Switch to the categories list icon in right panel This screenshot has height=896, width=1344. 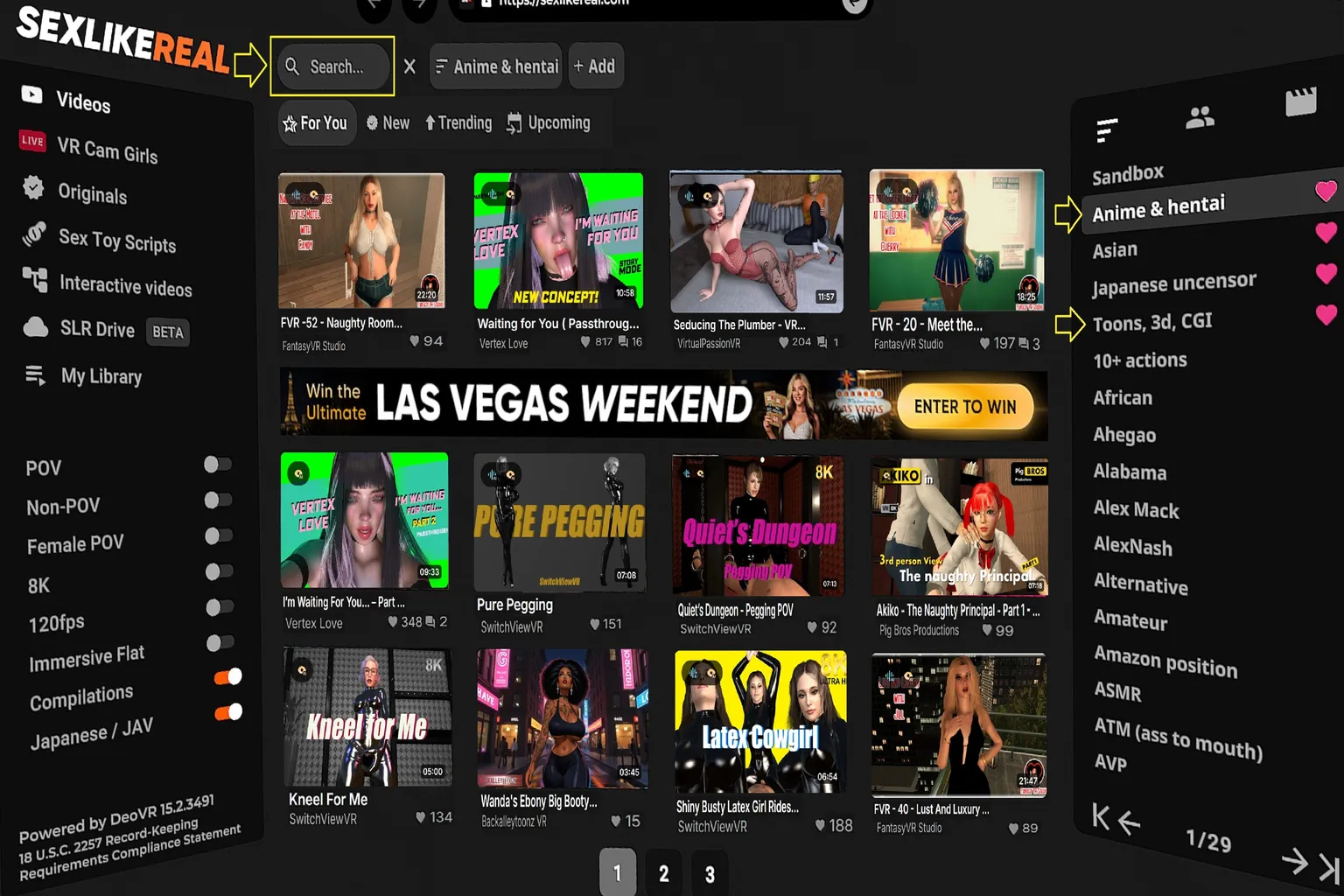click(x=1107, y=130)
